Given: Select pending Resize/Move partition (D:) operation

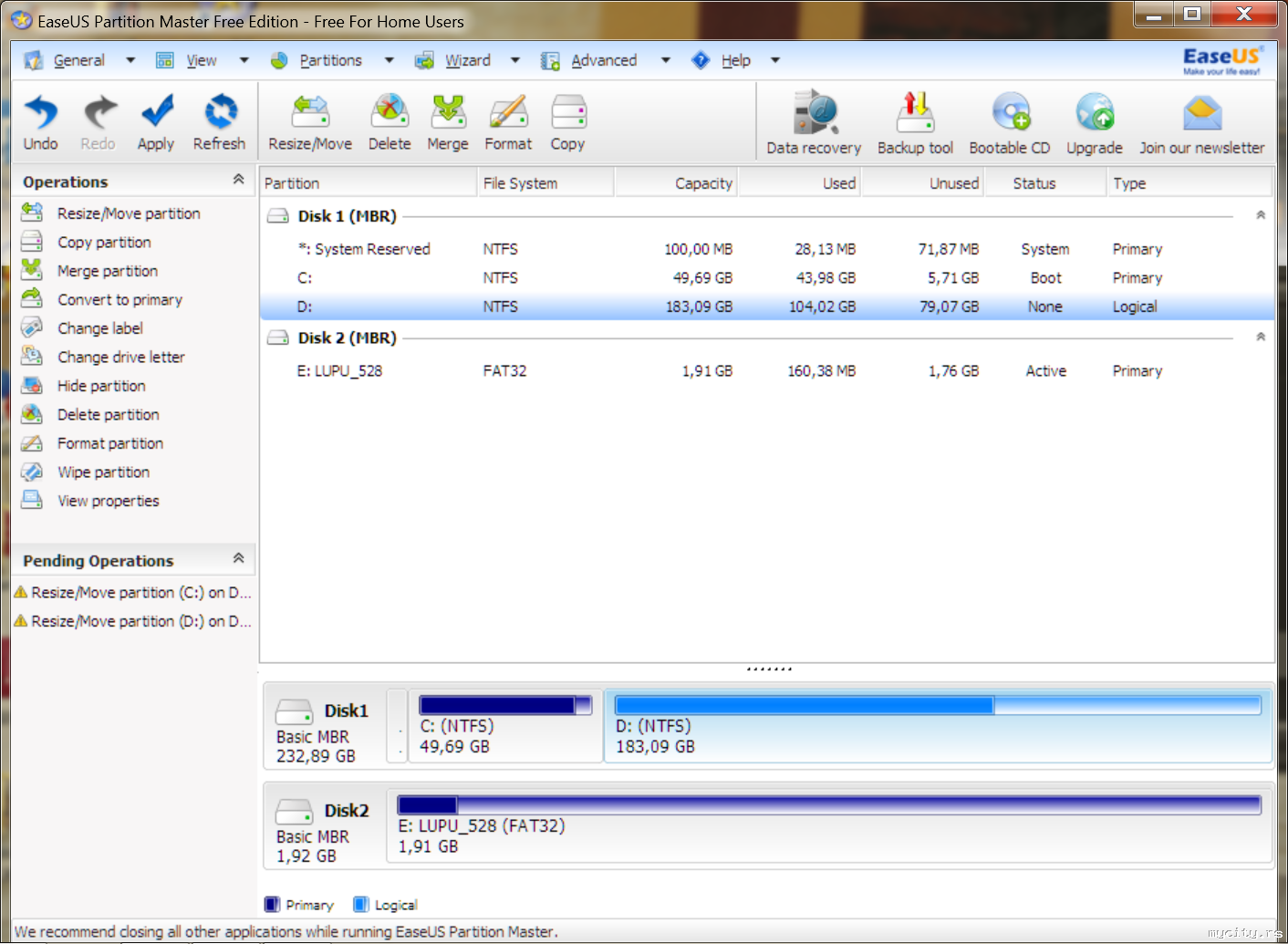Looking at the screenshot, I should 133,621.
